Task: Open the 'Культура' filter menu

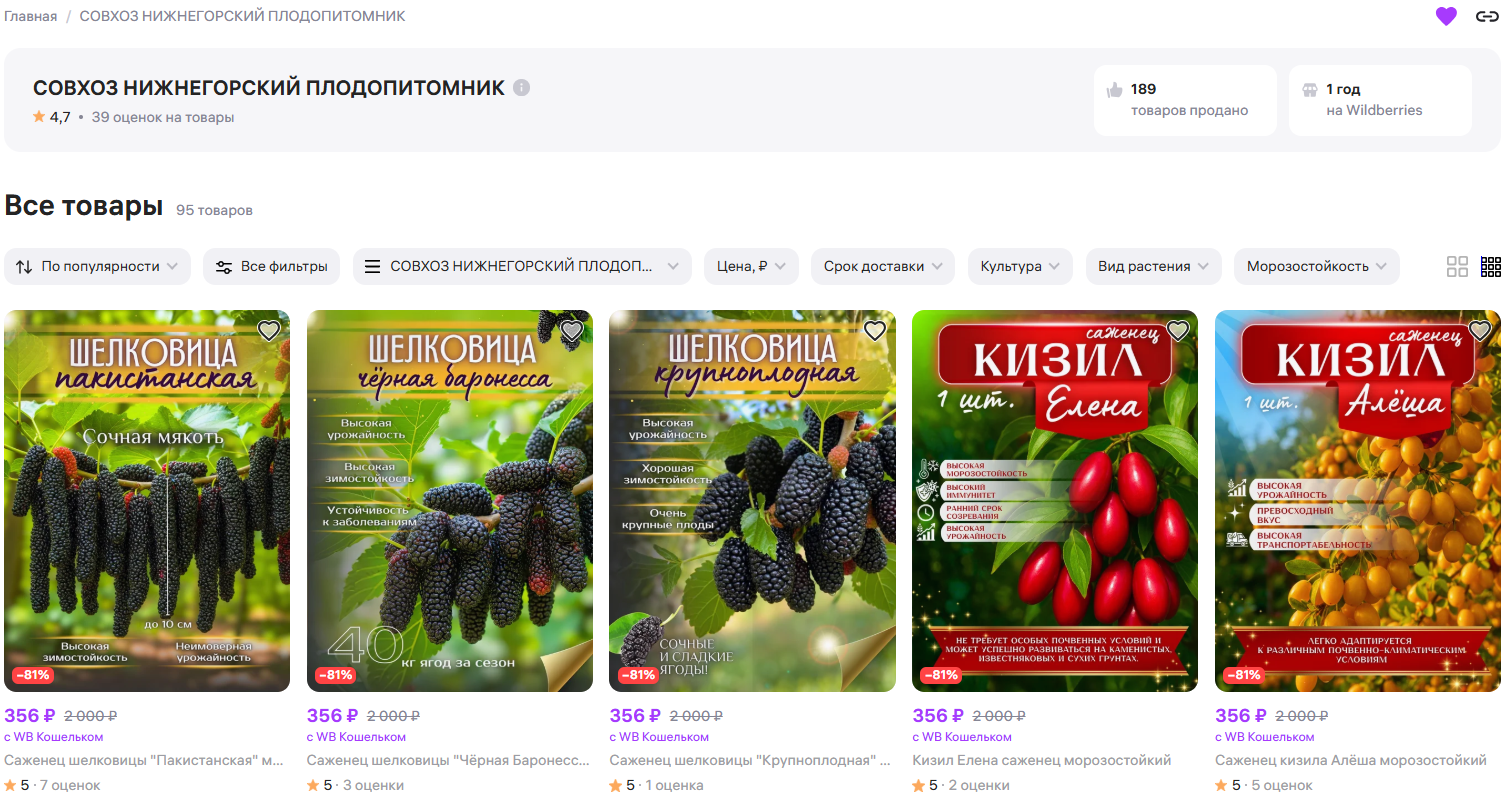Action: tap(1020, 267)
